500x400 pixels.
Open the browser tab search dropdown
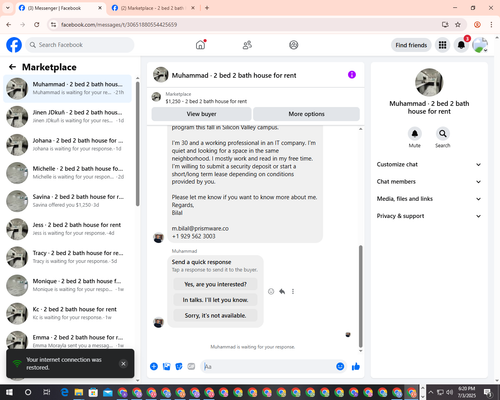tap(8, 8)
